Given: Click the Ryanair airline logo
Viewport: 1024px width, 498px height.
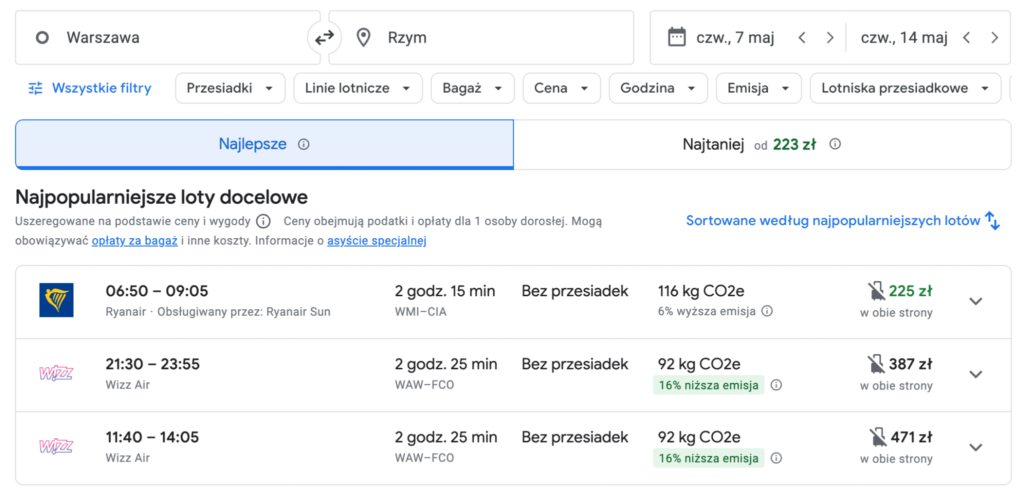Looking at the screenshot, I should (x=56, y=300).
